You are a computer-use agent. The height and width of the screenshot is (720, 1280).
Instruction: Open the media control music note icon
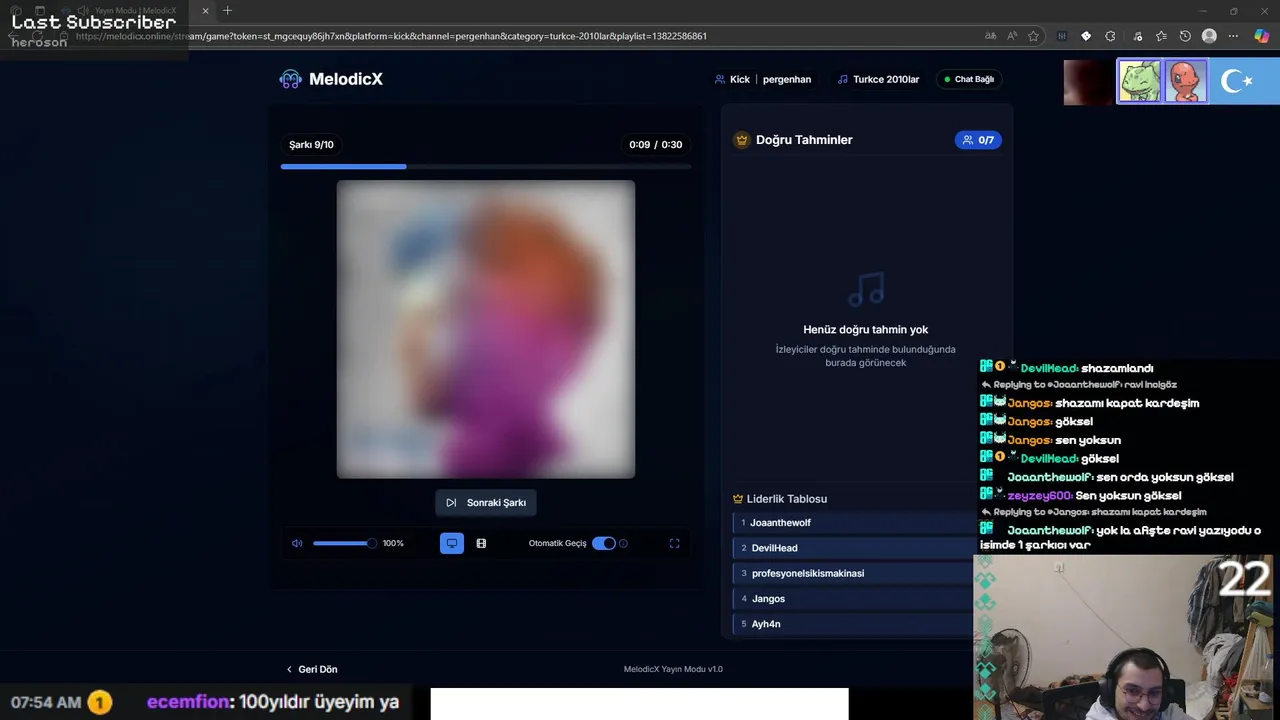(1136, 36)
